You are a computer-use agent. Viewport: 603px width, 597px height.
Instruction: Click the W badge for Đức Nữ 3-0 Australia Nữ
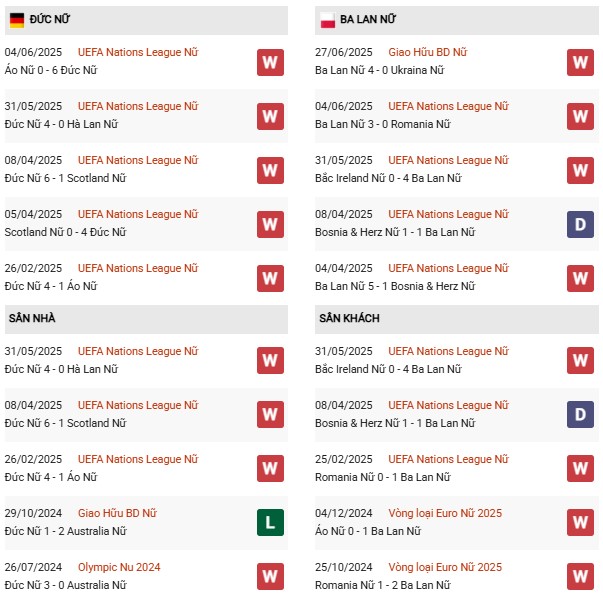point(270,577)
